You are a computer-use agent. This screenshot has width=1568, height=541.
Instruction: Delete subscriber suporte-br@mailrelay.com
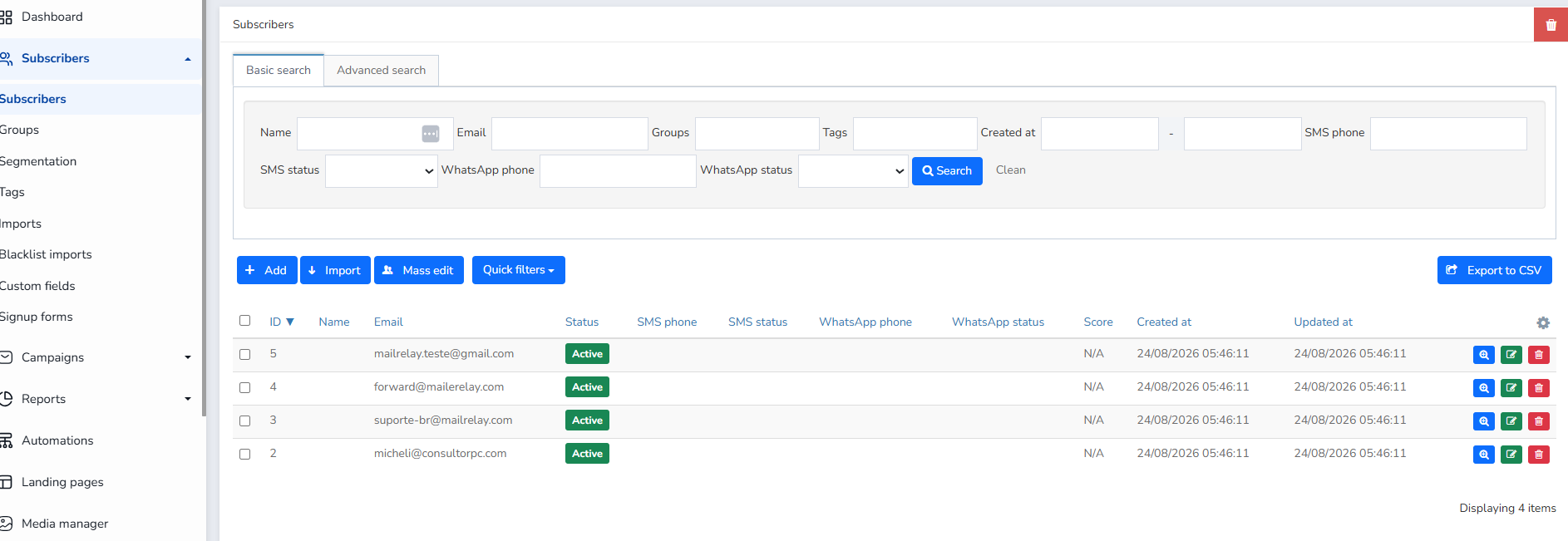coord(1538,421)
